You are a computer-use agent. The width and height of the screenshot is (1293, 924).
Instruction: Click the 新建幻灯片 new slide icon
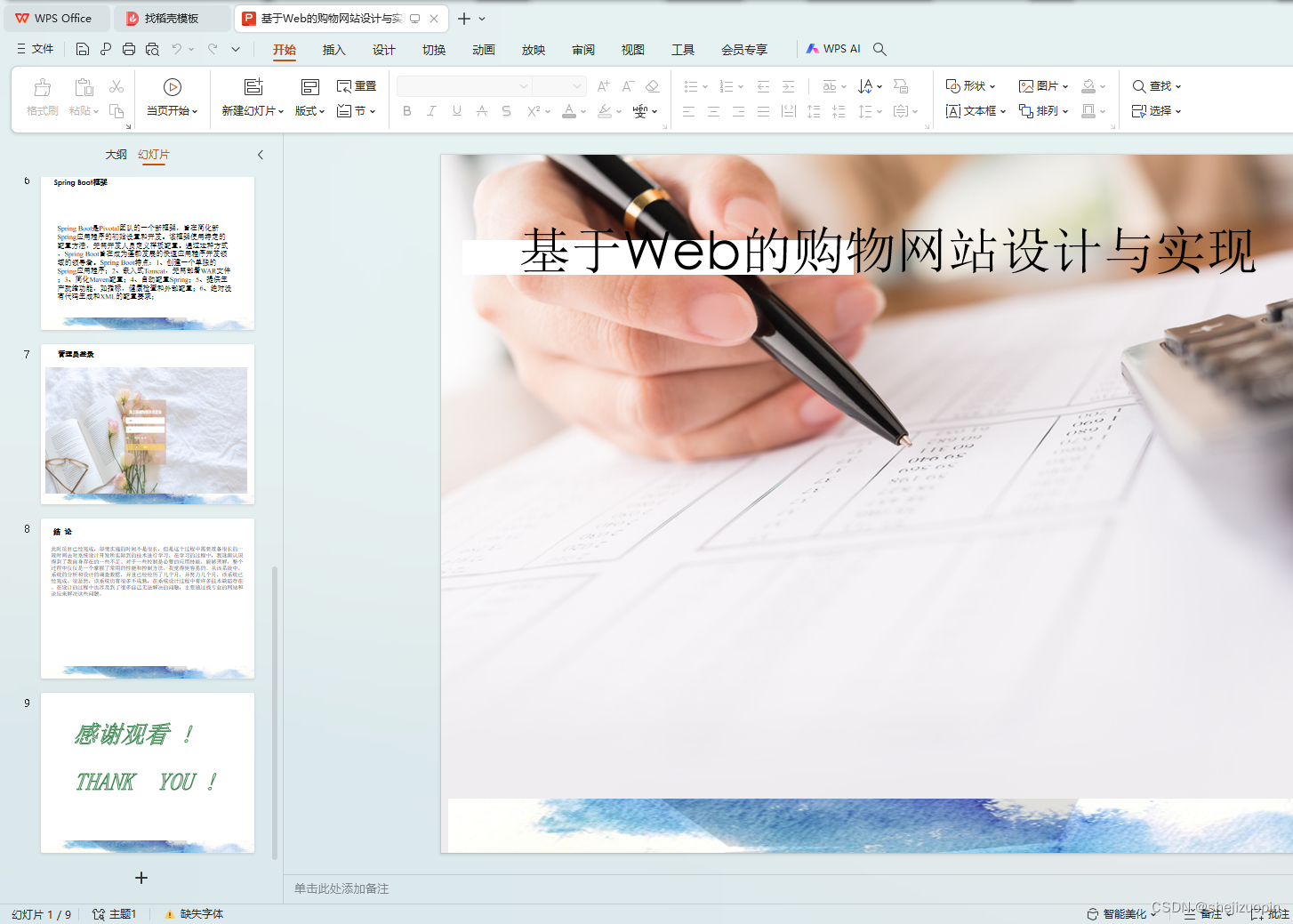(253, 87)
